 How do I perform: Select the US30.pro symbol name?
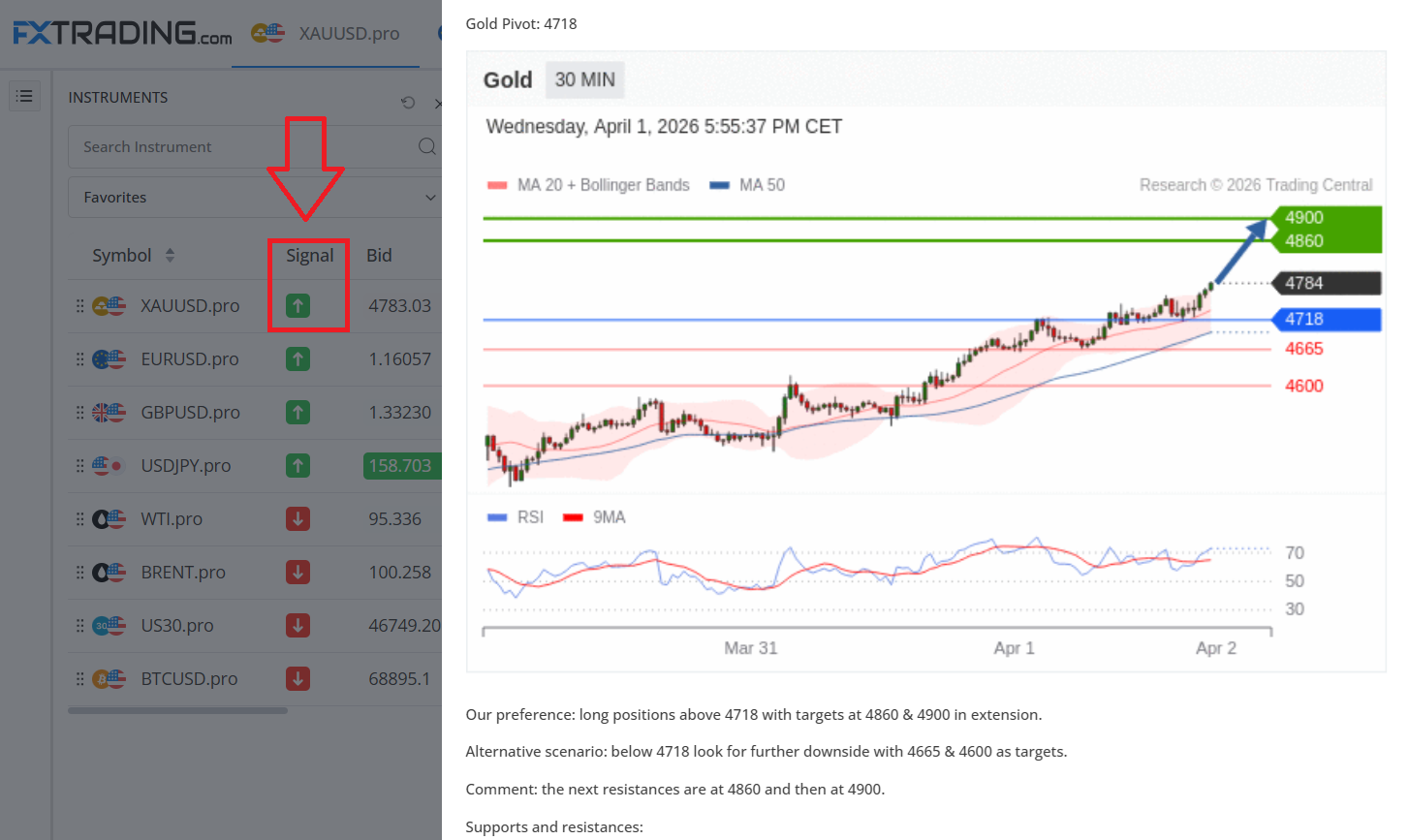[x=177, y=626]
